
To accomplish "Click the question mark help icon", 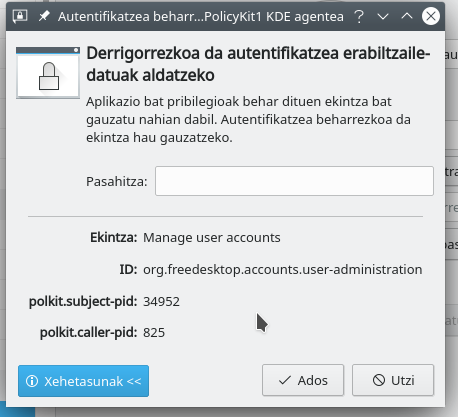I will (359, 16).
